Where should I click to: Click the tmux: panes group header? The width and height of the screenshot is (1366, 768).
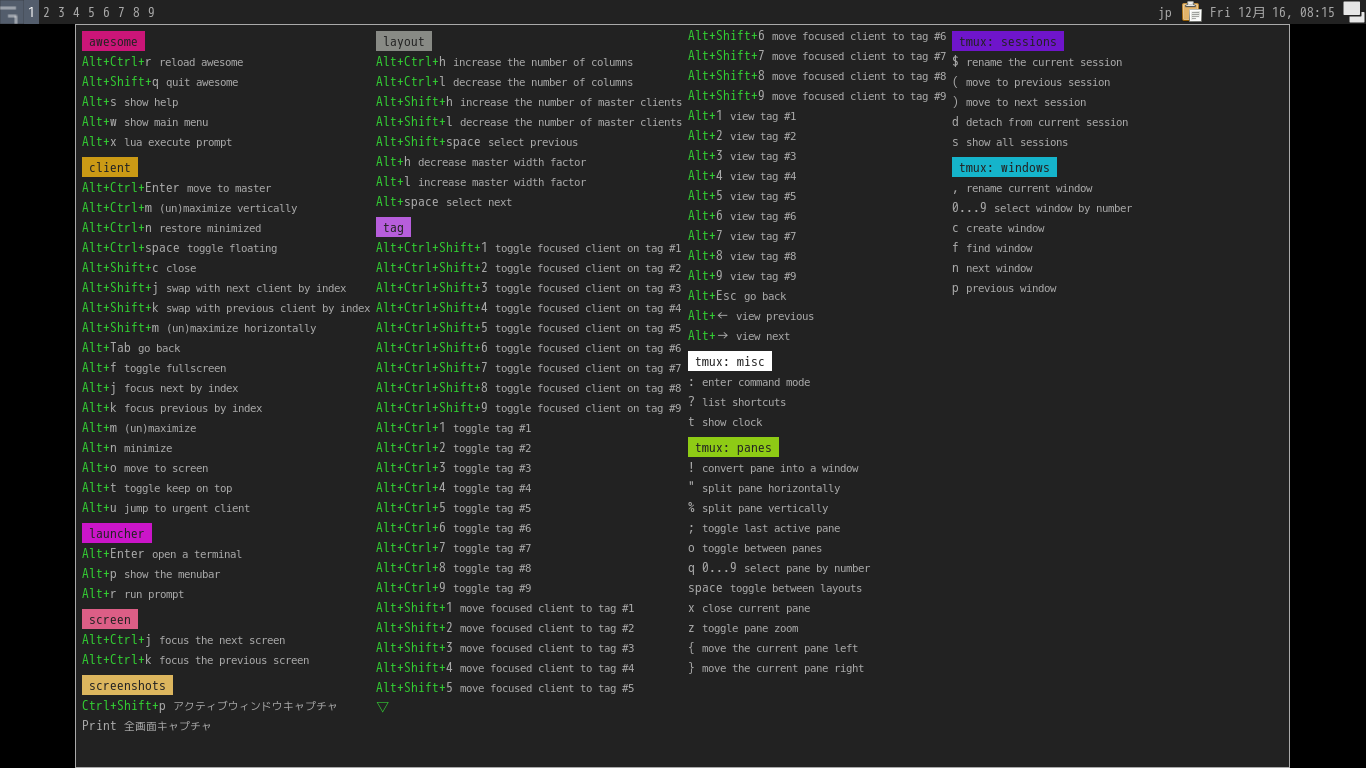pyautogui.click(x=733, y=447)
